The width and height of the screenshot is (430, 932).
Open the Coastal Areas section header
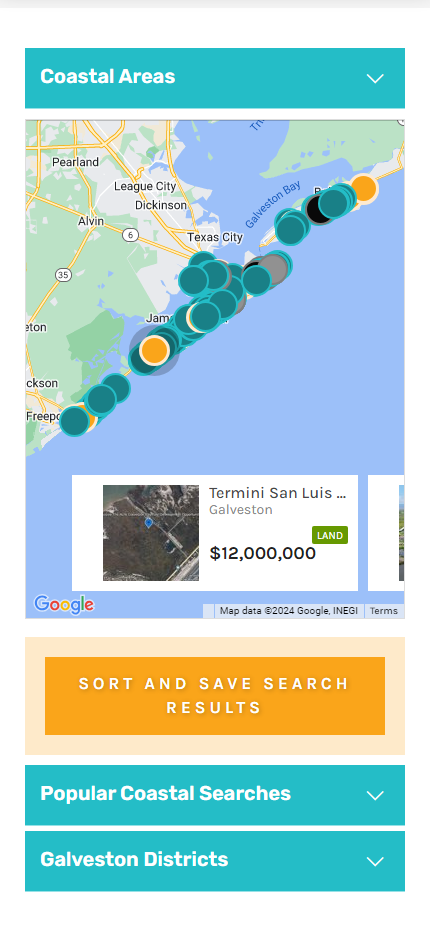[215, 78]
